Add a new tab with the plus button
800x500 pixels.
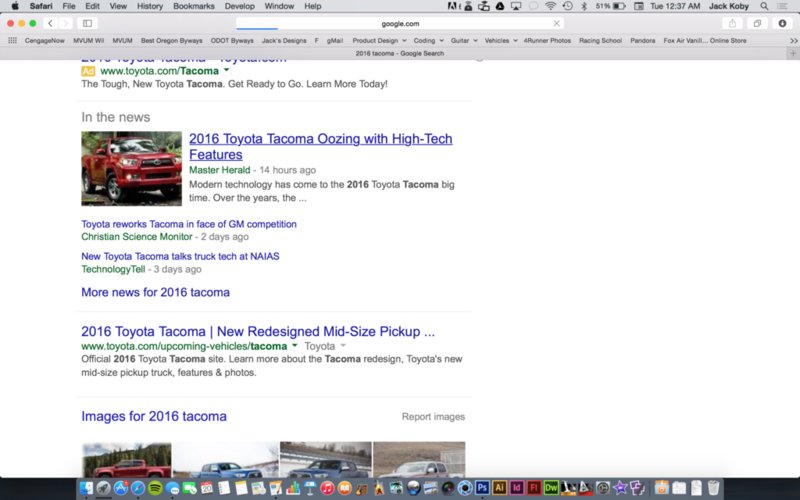(x=793, y=53)
